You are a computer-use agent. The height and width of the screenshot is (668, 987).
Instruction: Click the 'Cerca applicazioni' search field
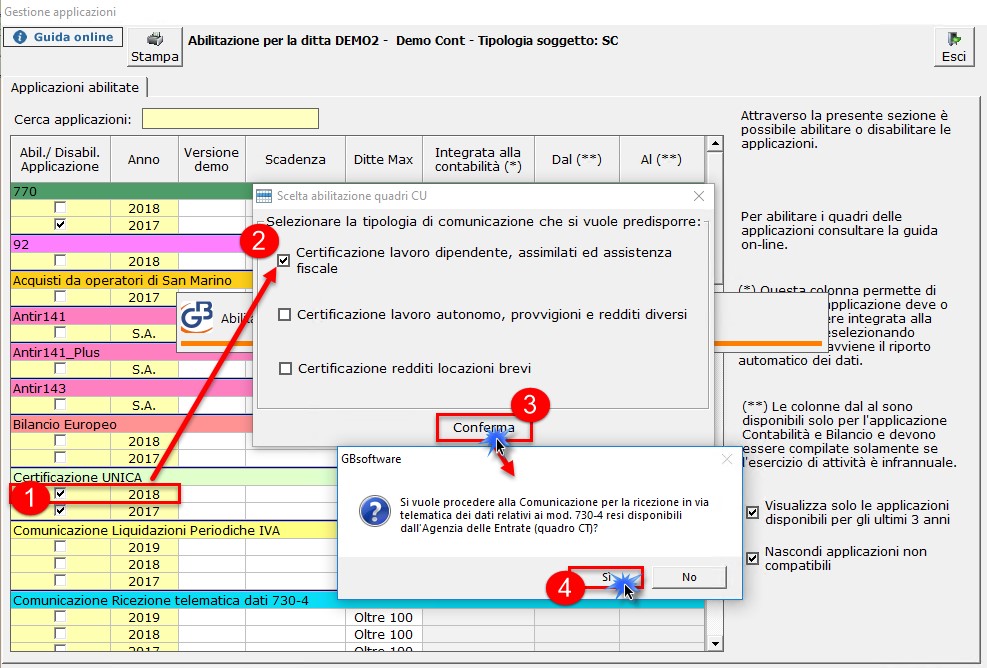click(x=230, y=118)
